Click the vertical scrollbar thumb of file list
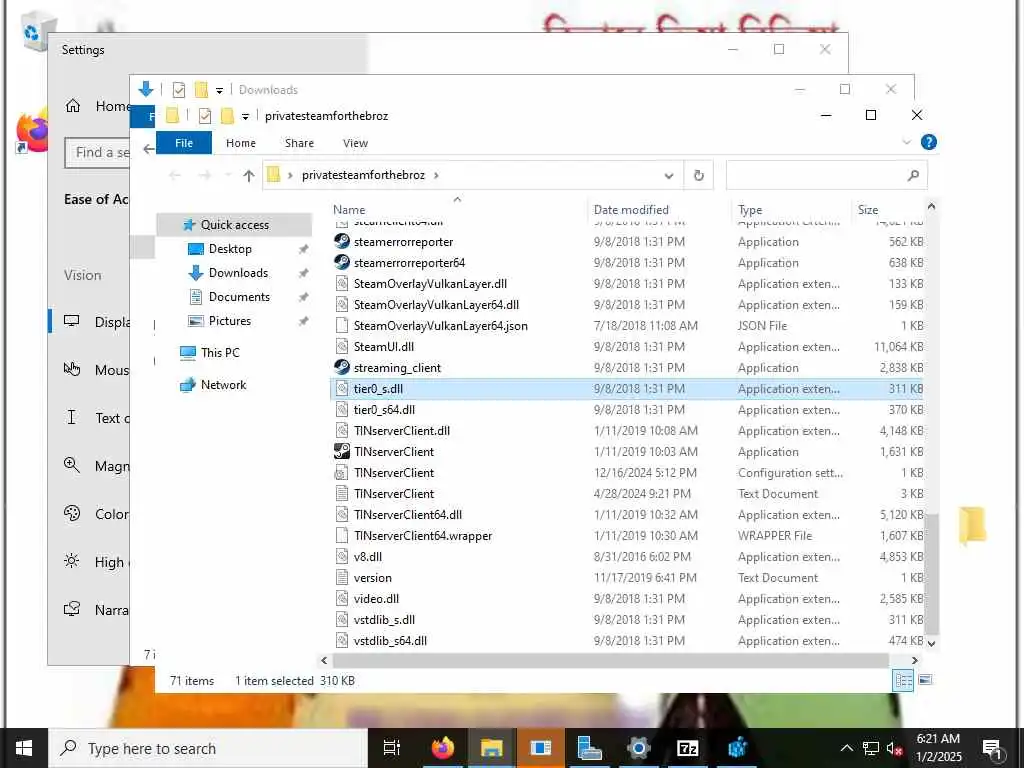Screen dimensions: 1024x768 click(x=931, y=574)
